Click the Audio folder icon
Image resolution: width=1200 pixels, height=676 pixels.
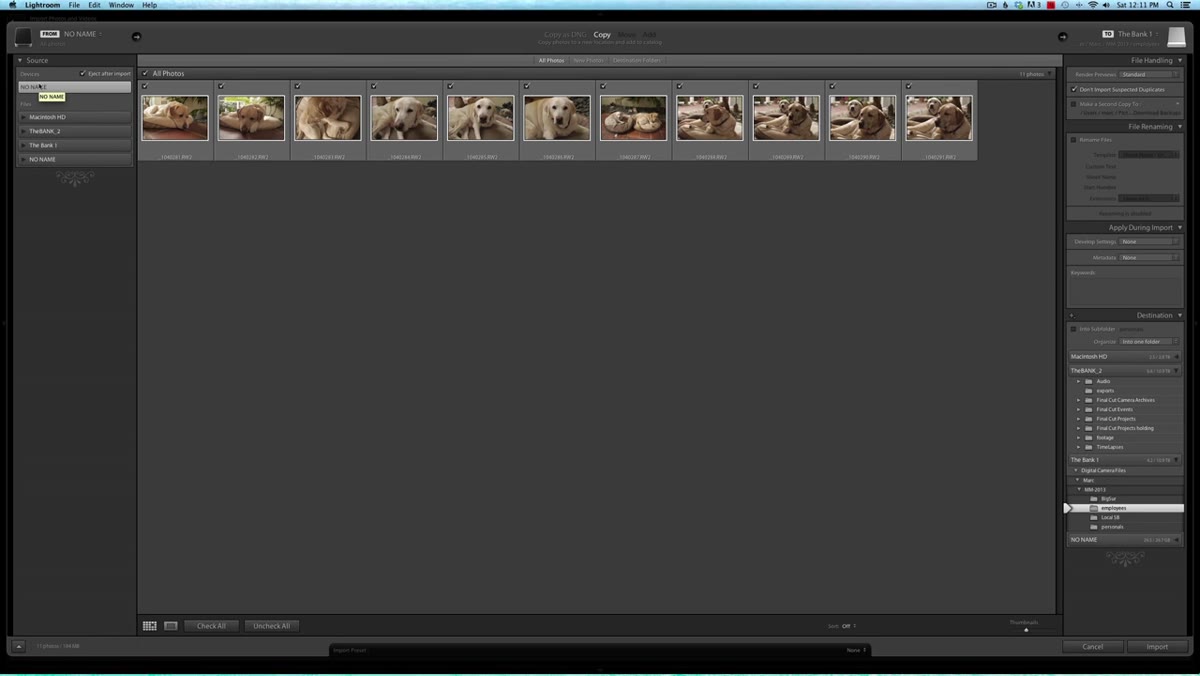tap(1089, 381)
